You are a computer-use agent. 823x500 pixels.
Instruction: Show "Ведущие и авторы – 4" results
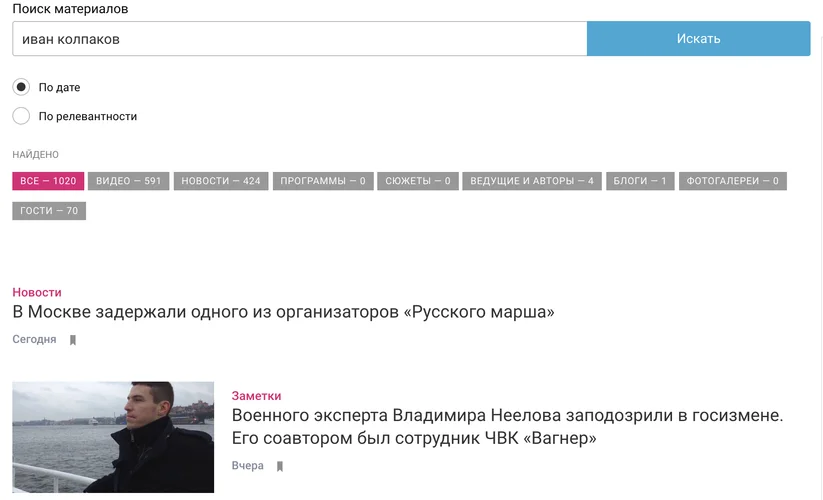532,181
